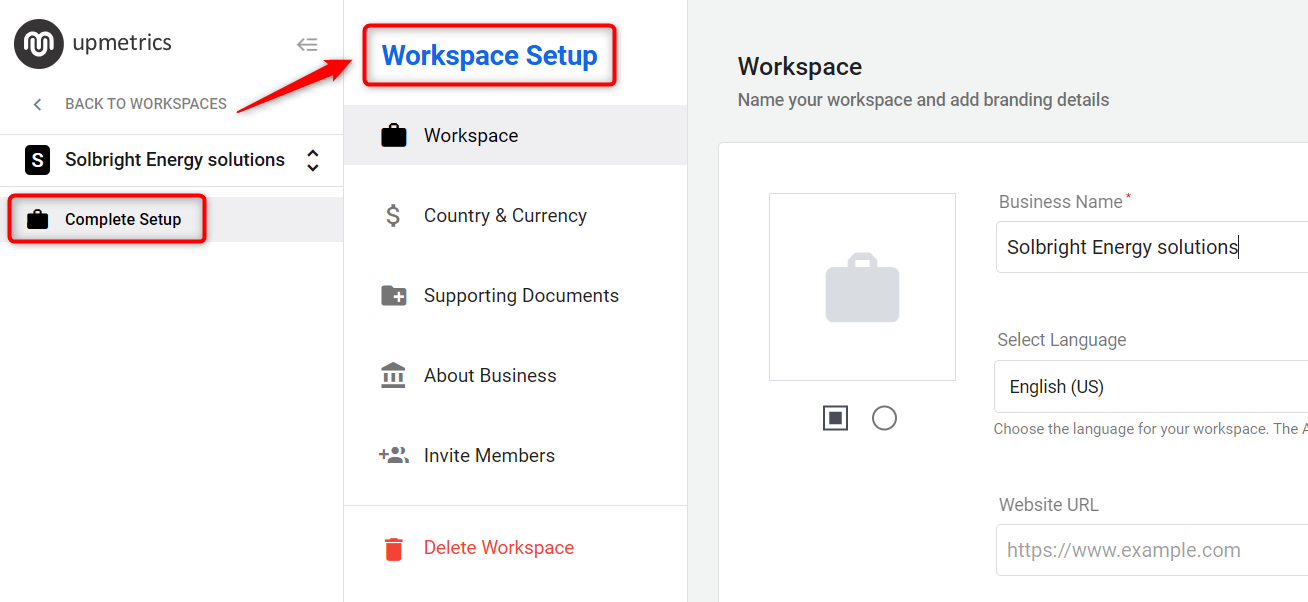The image size is (1308, 602).
Task: Open the Select Language dropdown showing English (US)
Action: tap(1151, 387)
